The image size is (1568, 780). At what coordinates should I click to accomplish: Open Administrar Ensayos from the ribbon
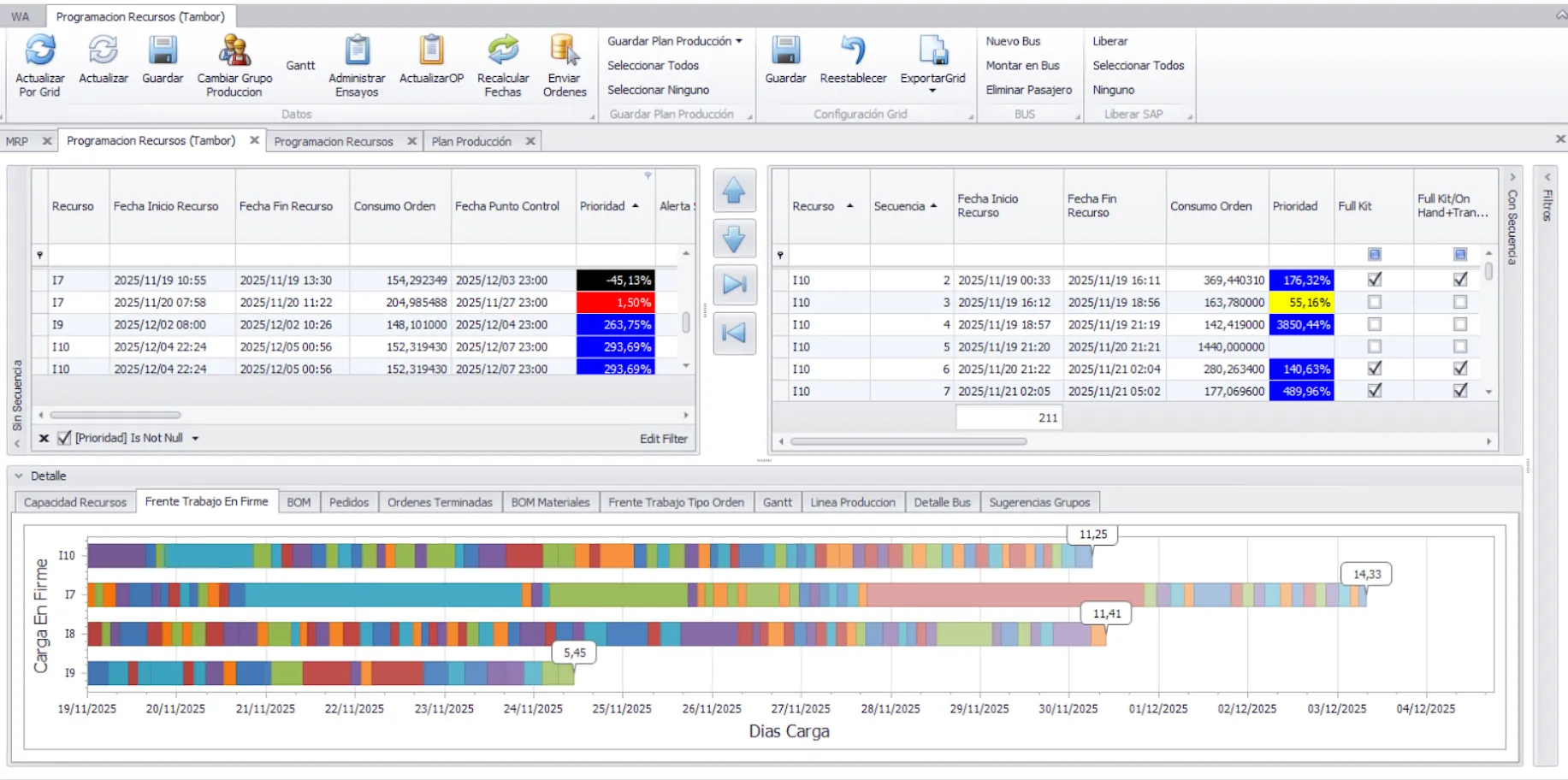coord(357,51)
